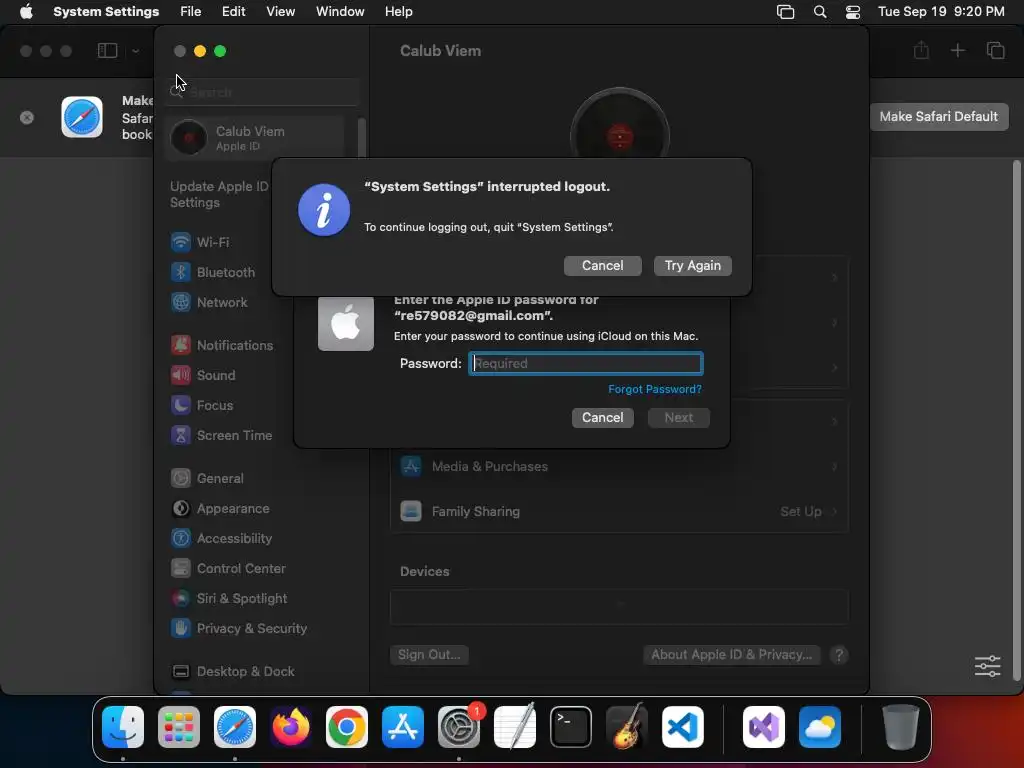This screenshot has width=1024, height=768.
Task: Click Make Safari Default in Safari window
Action: point(938,117)
